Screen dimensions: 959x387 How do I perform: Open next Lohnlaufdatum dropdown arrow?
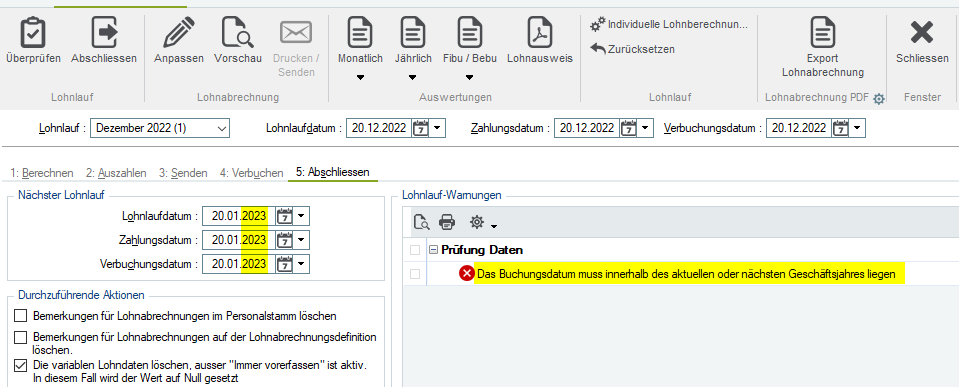pyautogui.click(x=301, y=216)
